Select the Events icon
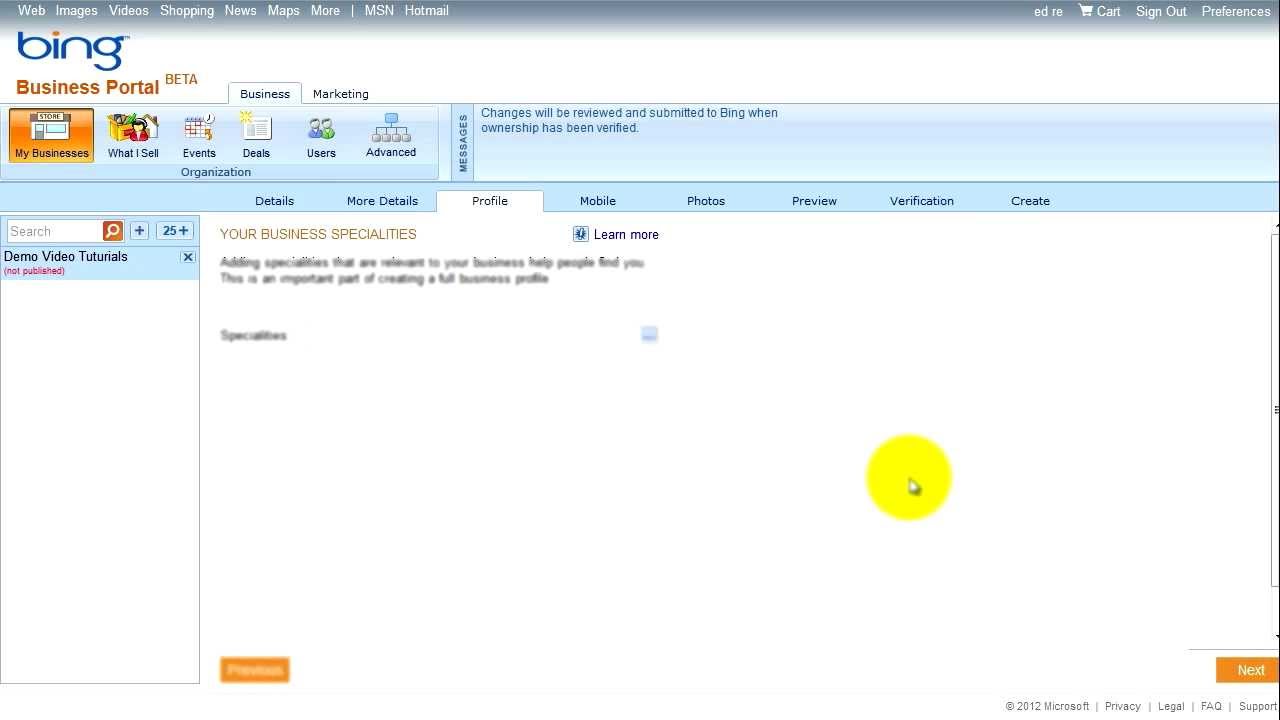 pos(199,135)
